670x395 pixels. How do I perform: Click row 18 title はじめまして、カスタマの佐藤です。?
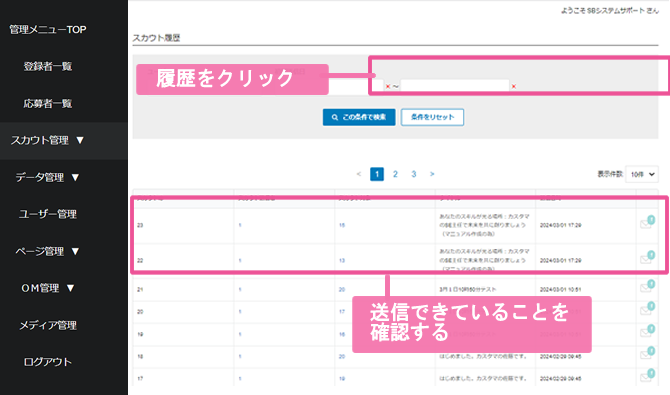483,357
